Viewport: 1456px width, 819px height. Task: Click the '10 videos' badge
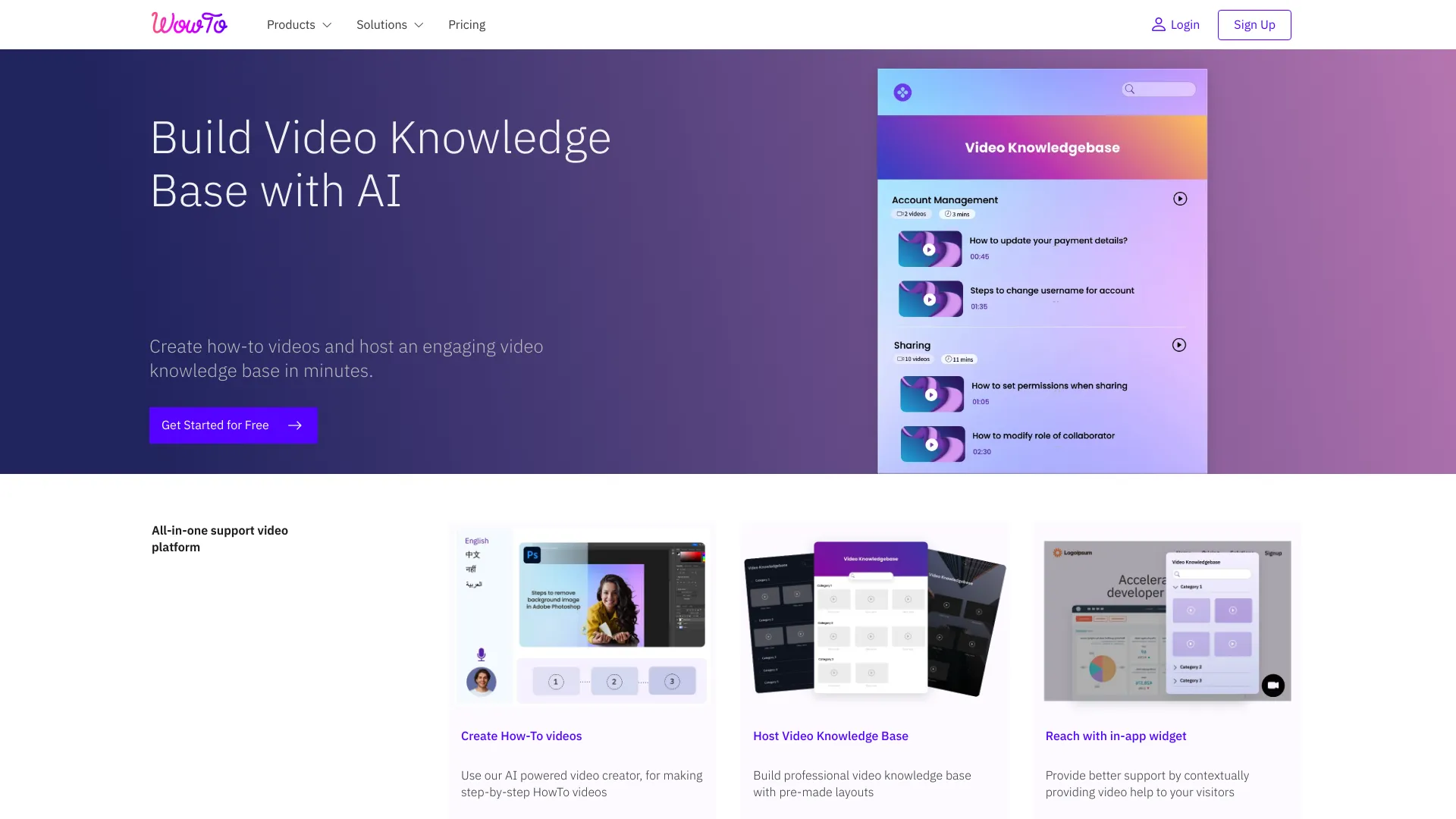(x=913, y=359)
